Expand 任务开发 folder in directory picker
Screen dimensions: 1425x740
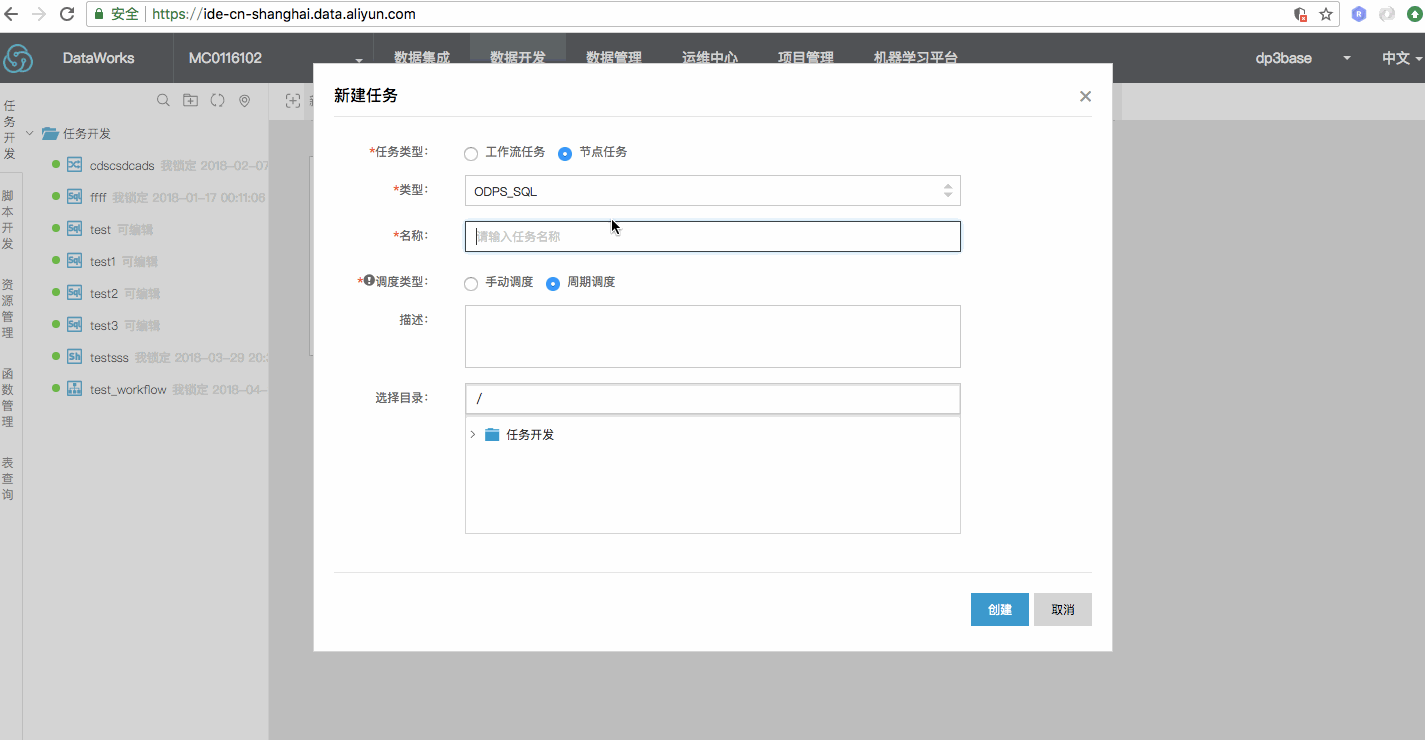pyautogui.click(x=473, y=435)
